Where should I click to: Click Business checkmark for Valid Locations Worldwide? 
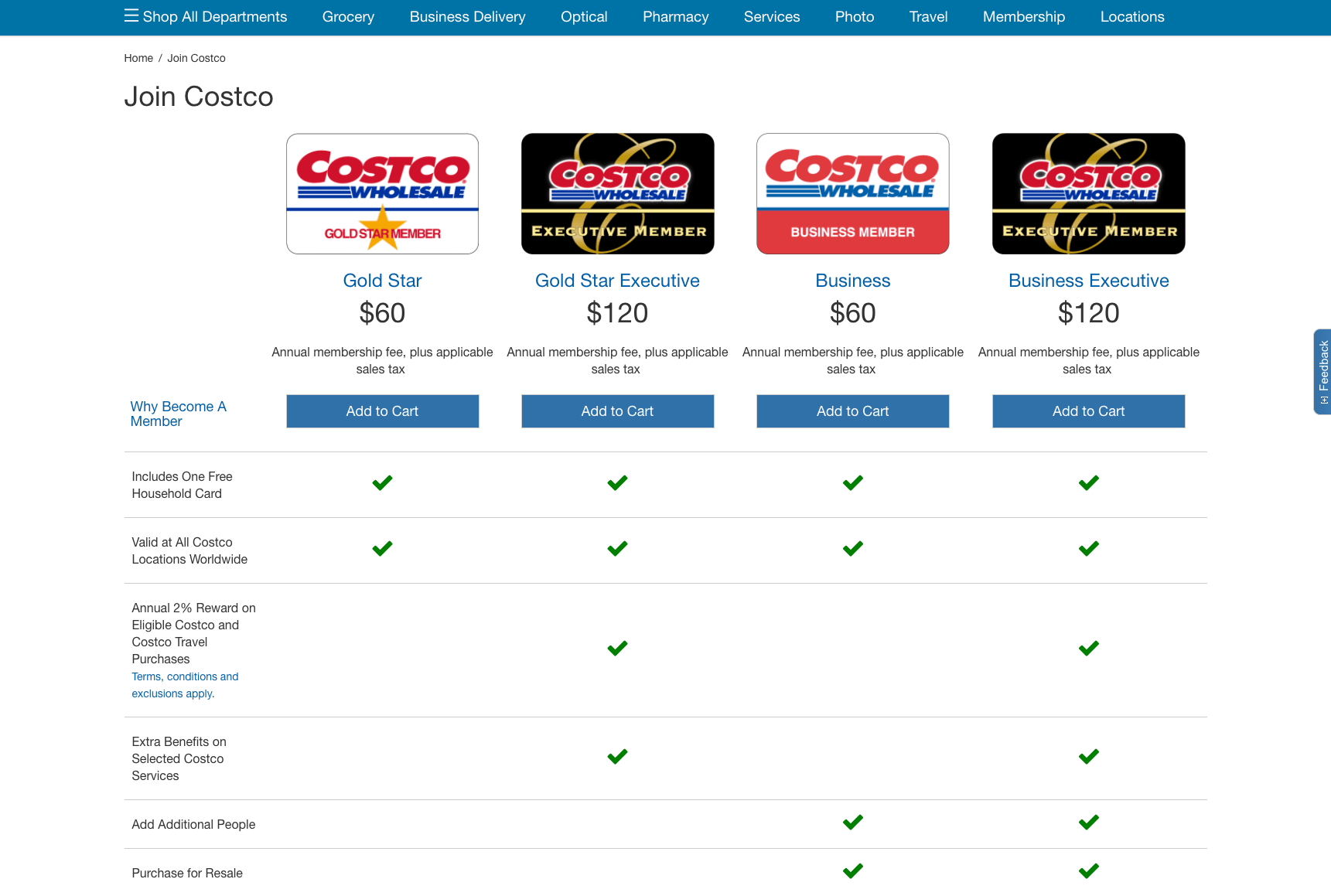(853, 549)
